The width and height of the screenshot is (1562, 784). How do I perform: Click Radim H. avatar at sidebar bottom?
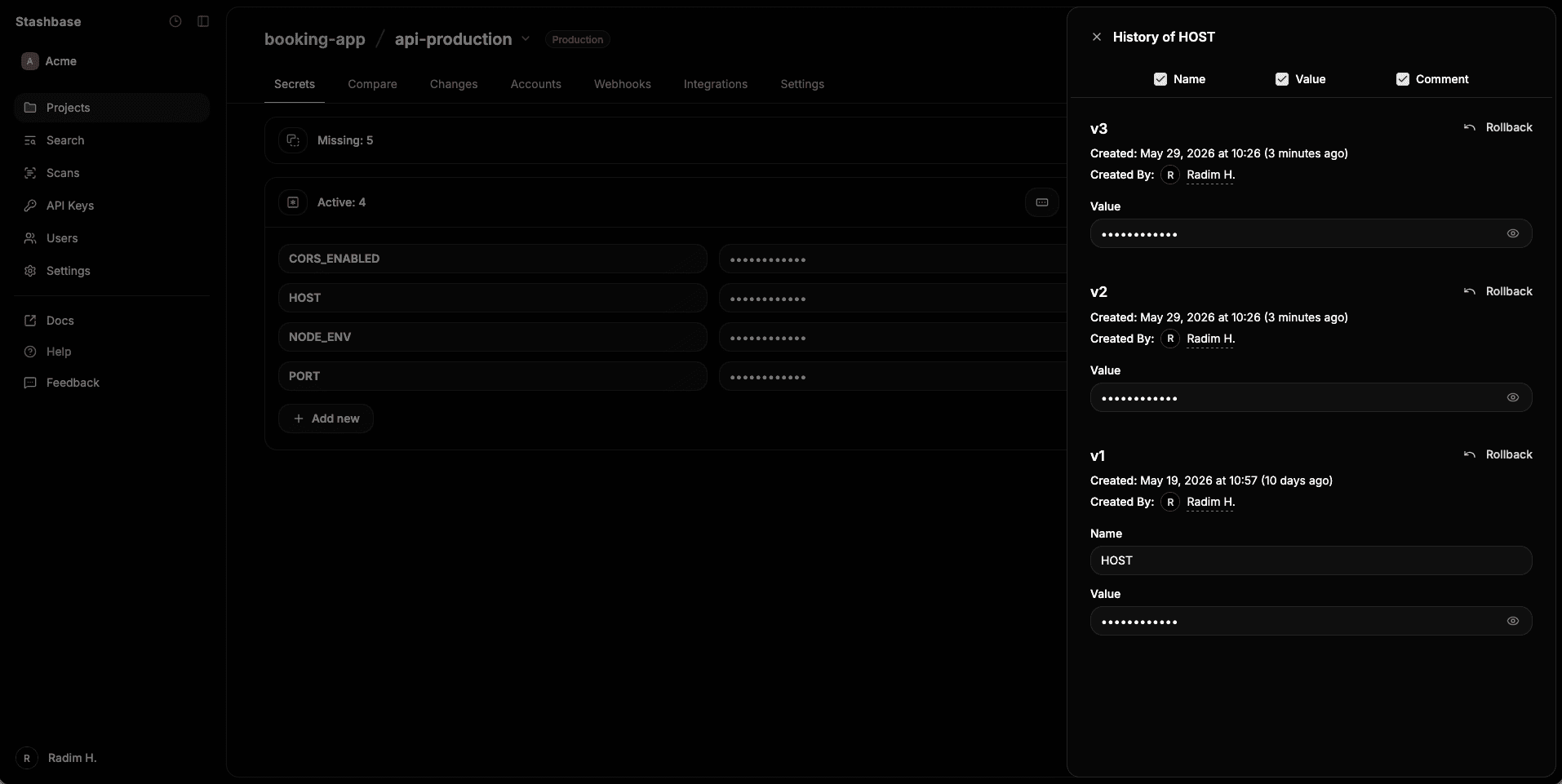tap(27, 758)
